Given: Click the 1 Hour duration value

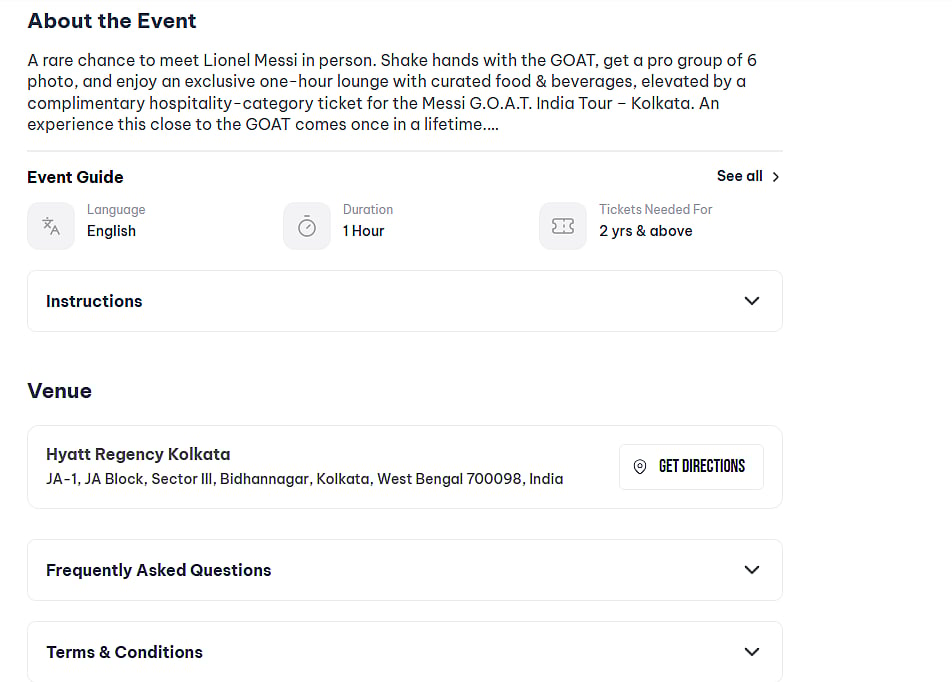Looking at the screenshot, I should (363, 231).
